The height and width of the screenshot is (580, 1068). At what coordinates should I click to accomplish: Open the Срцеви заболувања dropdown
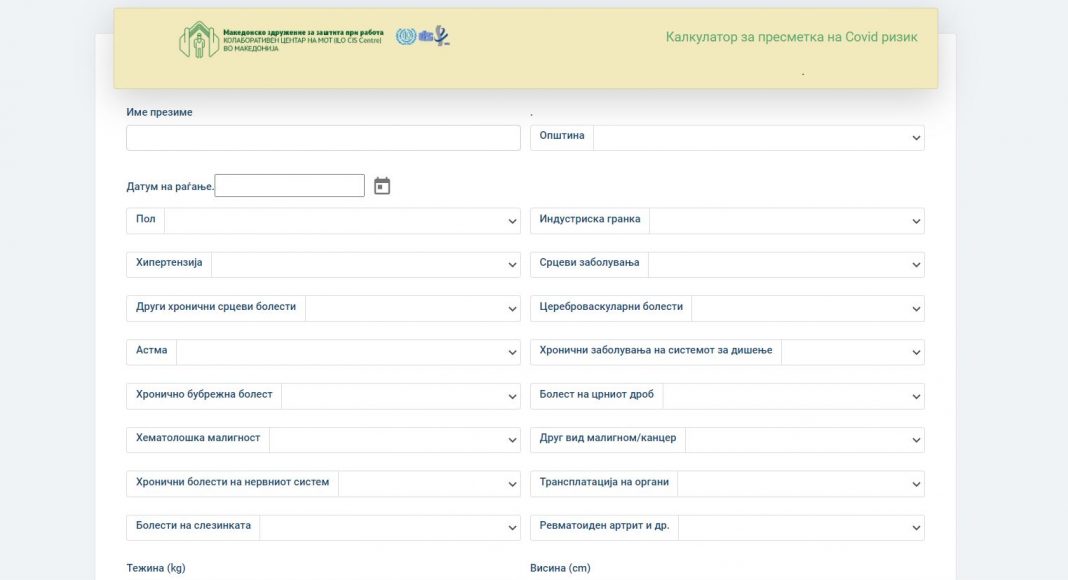pyautogui.click(x=786, y=265)
